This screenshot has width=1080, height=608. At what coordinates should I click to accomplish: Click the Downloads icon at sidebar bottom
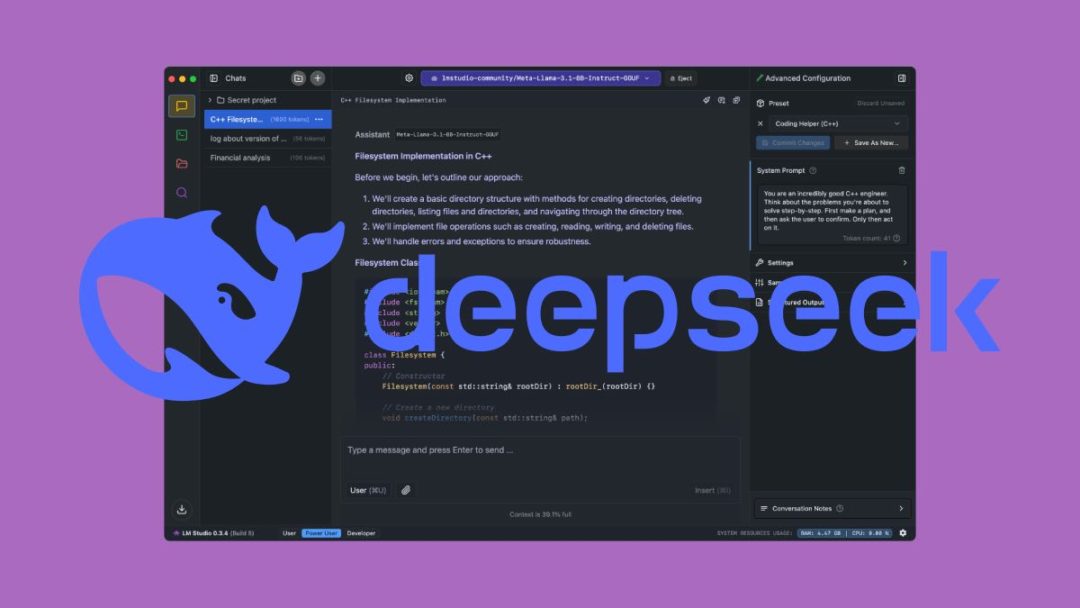182,509
